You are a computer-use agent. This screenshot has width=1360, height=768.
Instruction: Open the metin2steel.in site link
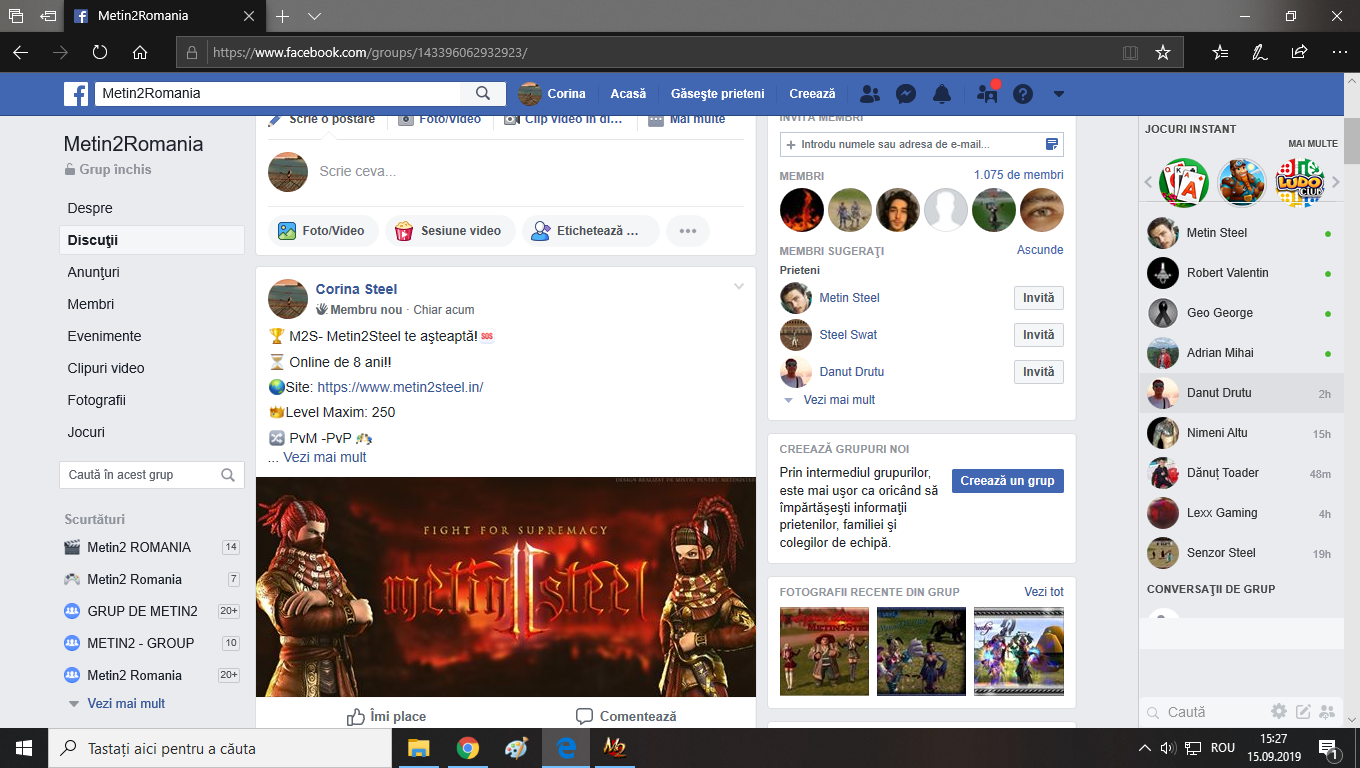point(400,387)
